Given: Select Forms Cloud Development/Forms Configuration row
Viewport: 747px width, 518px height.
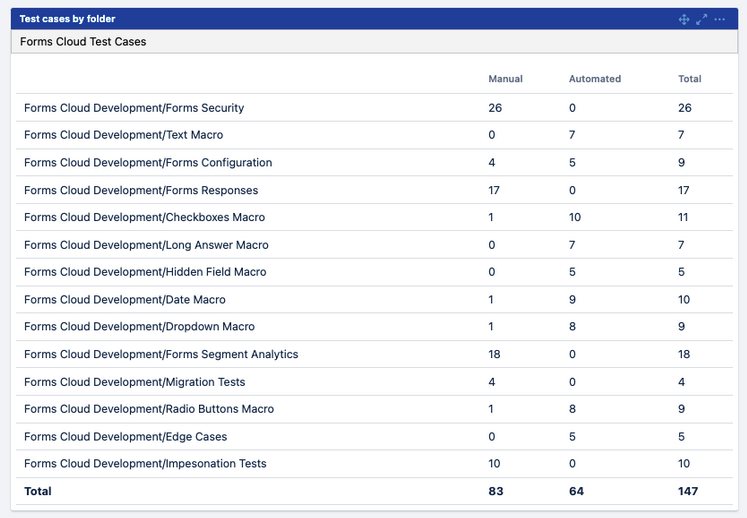Looking at the screenshot, I should pos(148,163).
